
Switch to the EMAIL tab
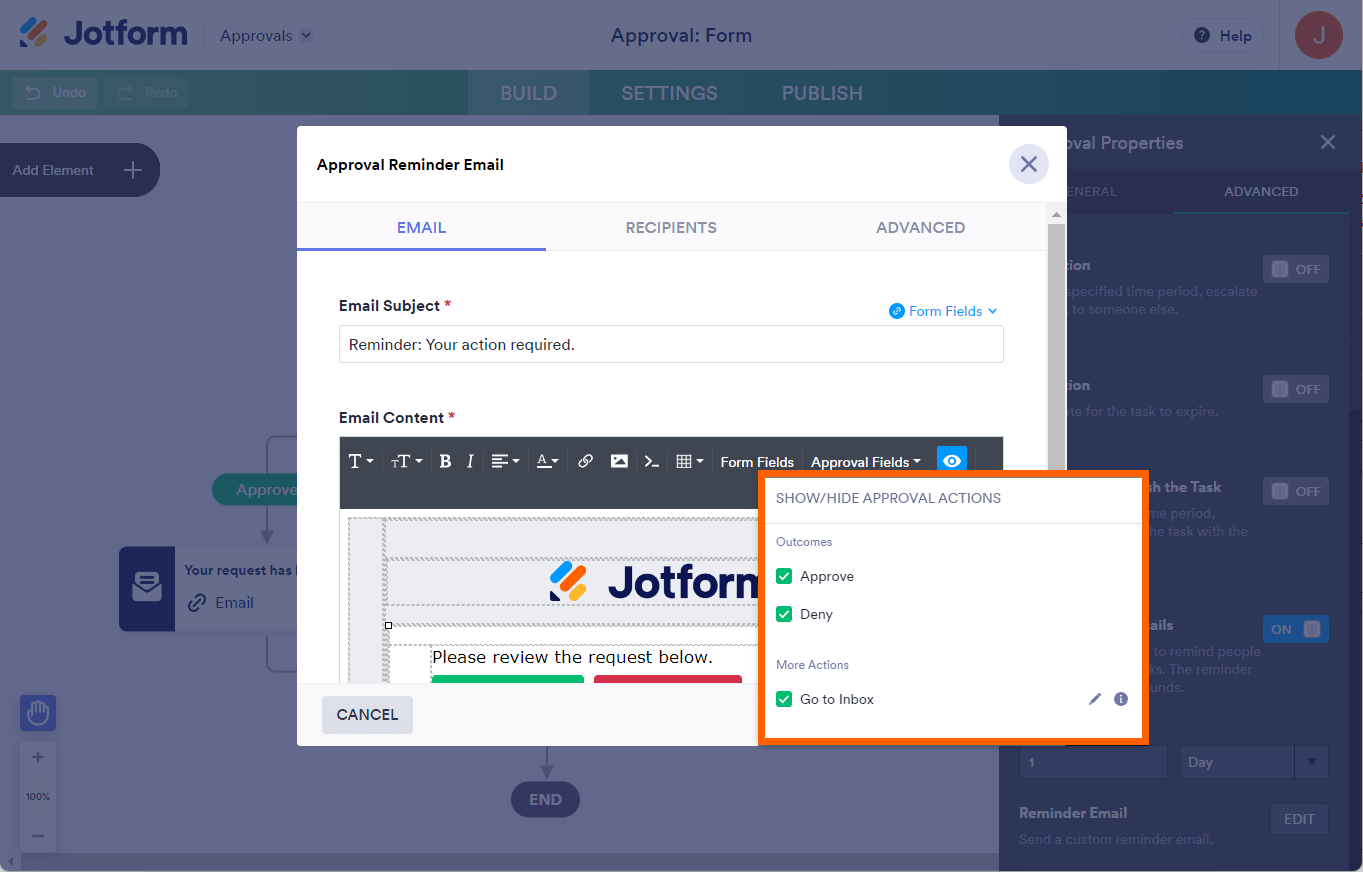421,227
